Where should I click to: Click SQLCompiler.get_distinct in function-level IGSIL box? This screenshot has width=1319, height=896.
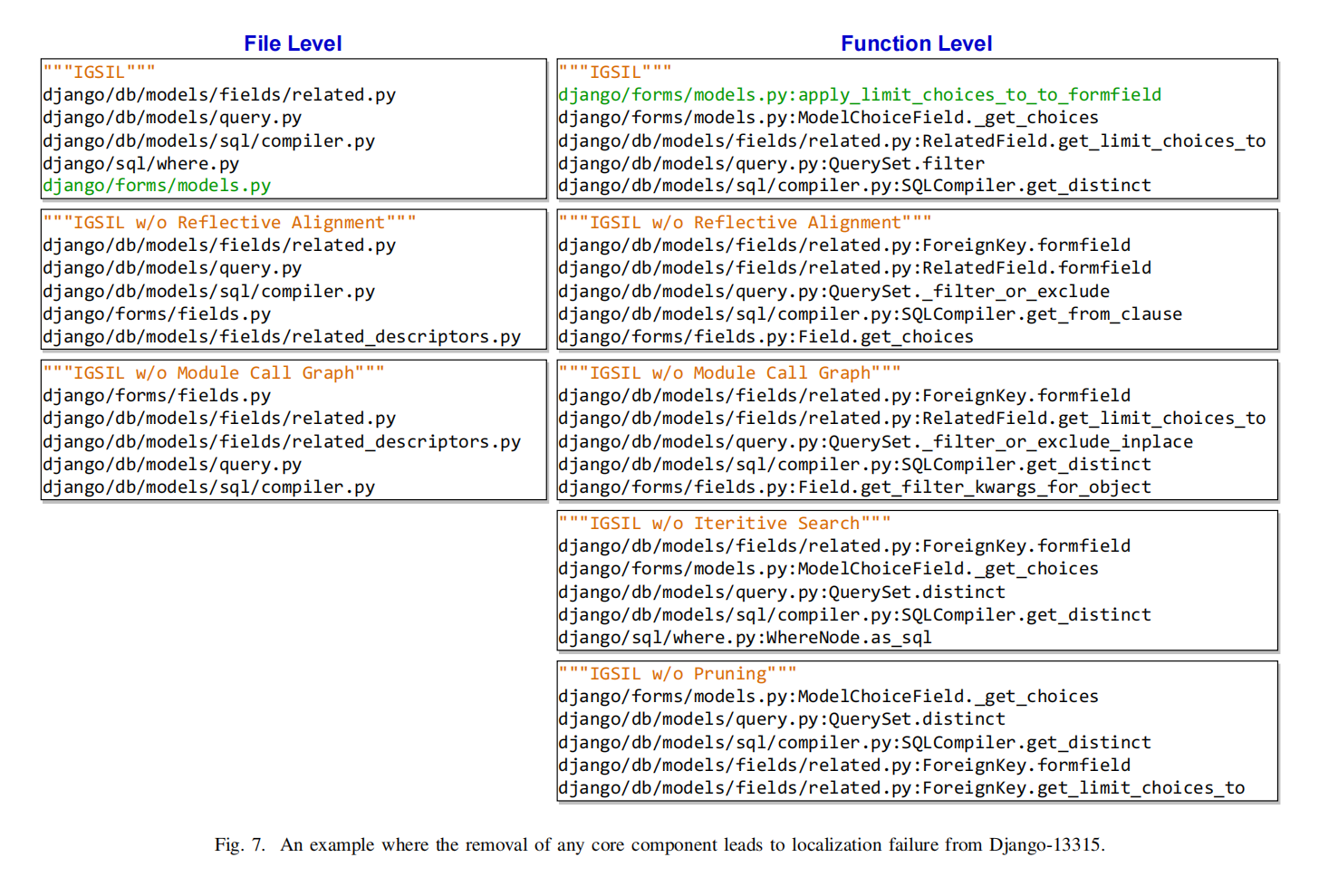(x=855, y=186)
